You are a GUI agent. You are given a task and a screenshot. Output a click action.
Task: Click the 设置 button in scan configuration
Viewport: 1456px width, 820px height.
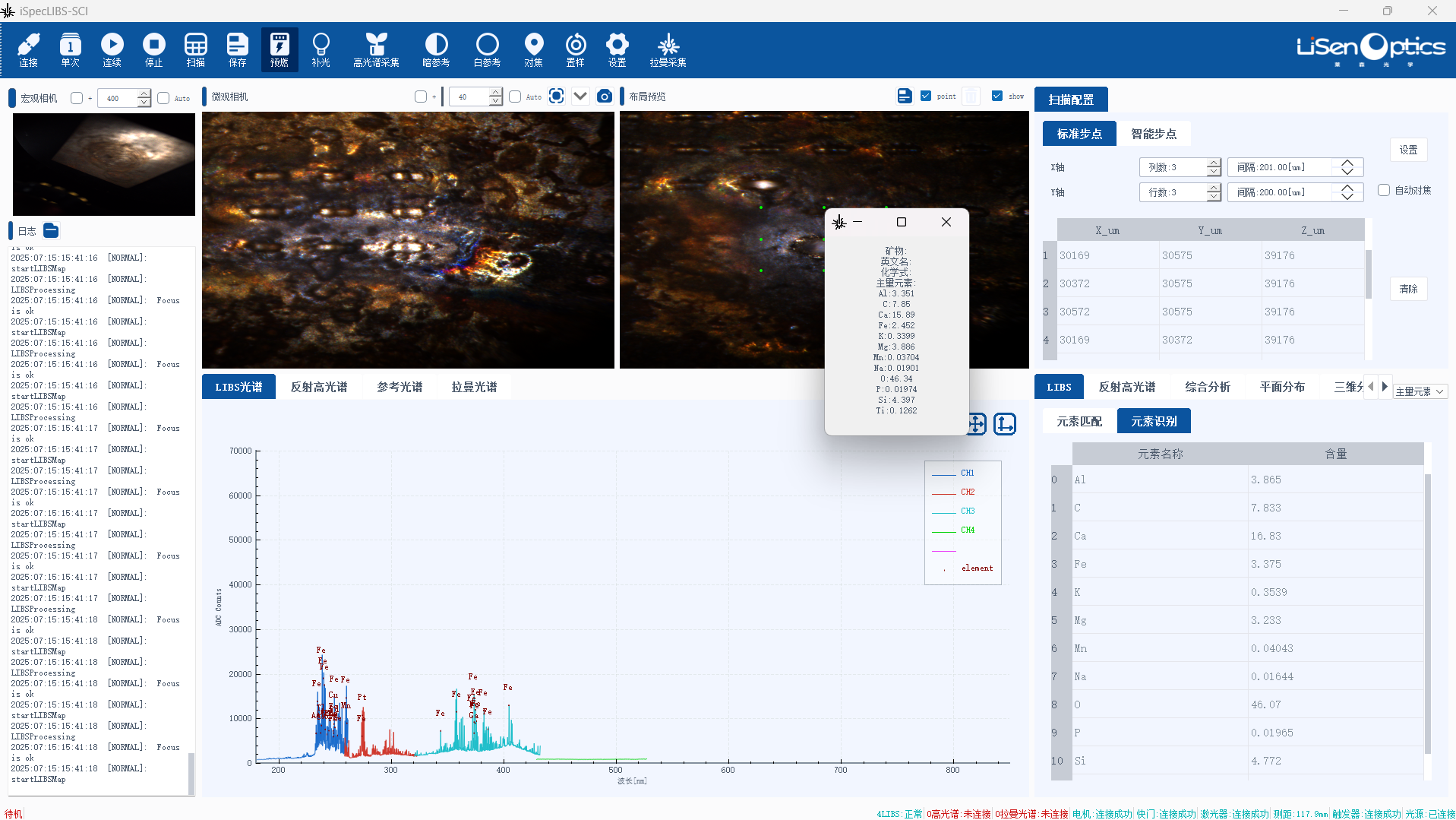click(1408, 150)
